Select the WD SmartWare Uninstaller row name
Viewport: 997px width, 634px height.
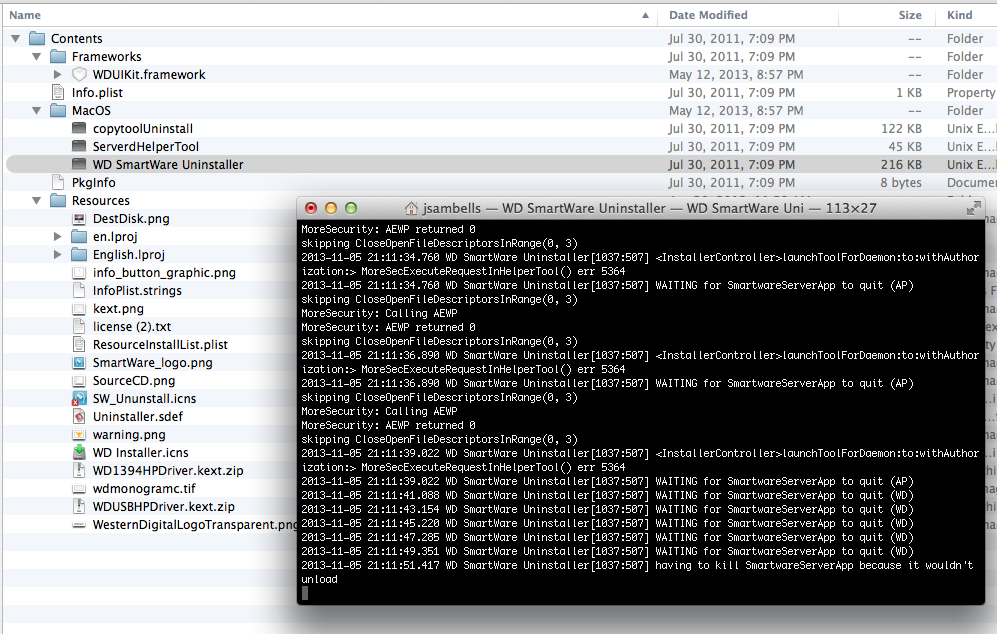click(168, 164)
